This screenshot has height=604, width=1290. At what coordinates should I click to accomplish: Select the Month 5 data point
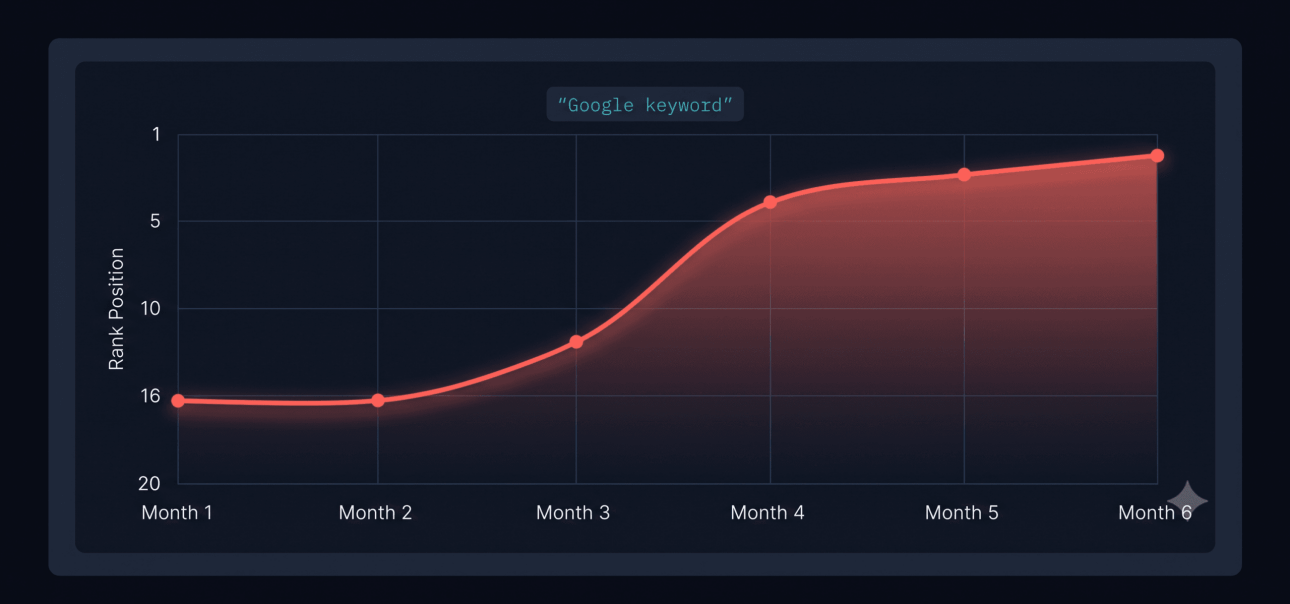coord(964,175)
